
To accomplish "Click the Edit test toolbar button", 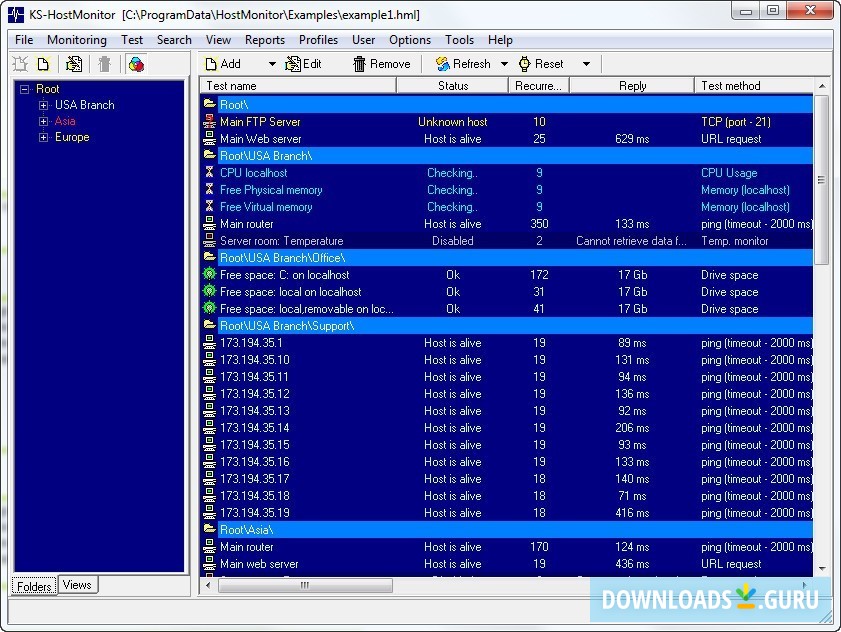I will pyautogui.click(x=304, y=64).
